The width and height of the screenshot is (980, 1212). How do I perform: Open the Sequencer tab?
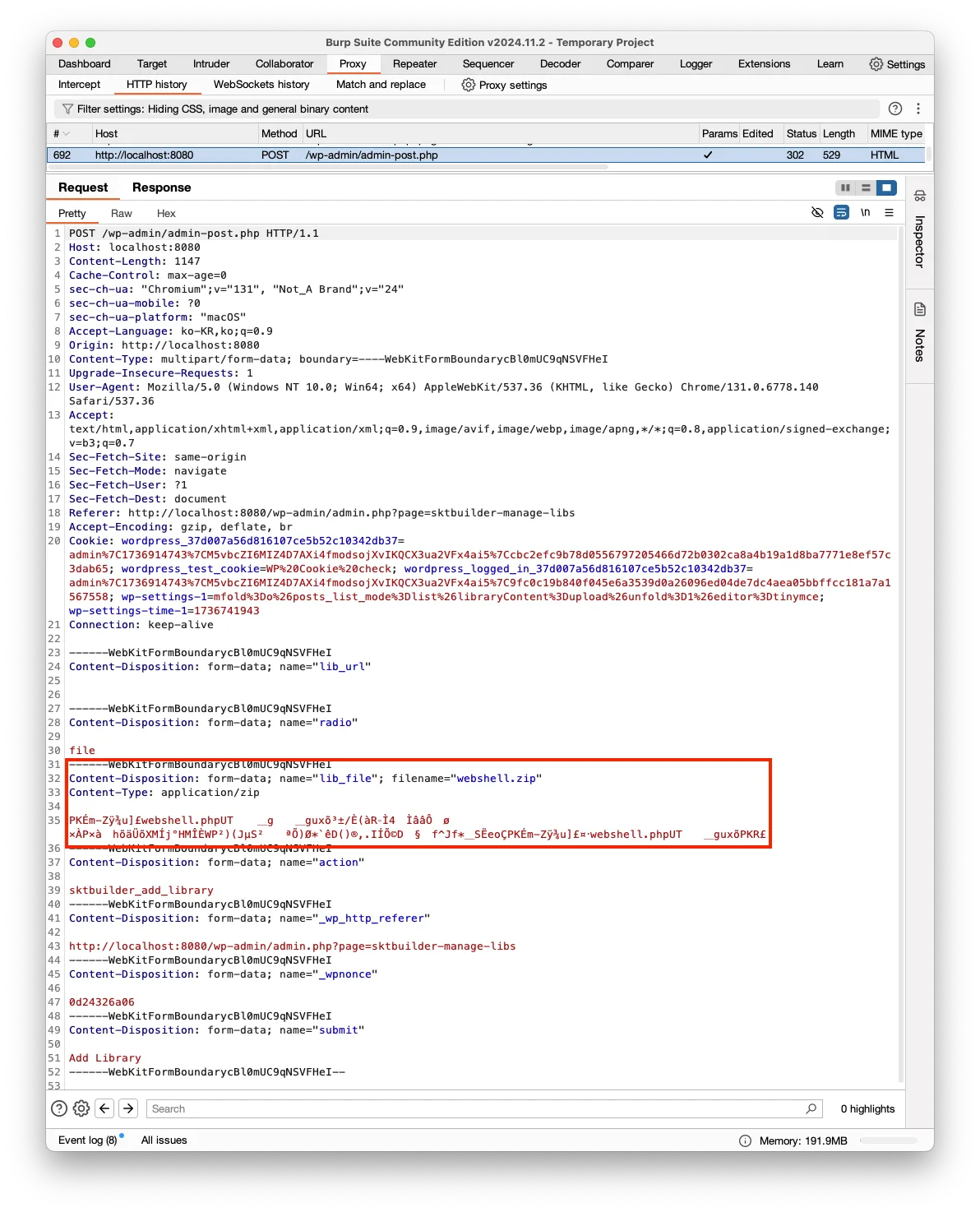(x=488, y=64)
